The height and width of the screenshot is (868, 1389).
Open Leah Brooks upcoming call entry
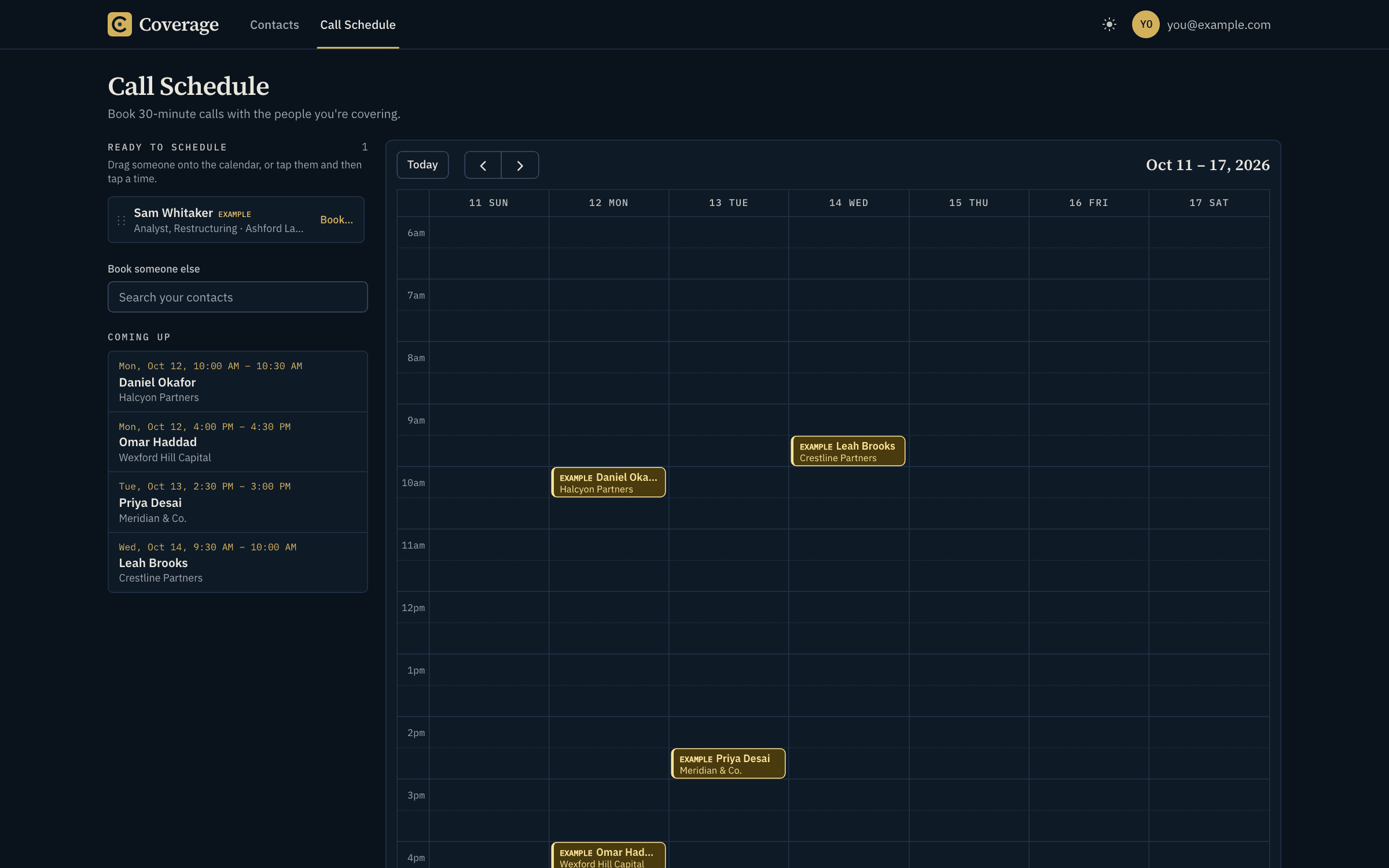click(x=237, y=562)
